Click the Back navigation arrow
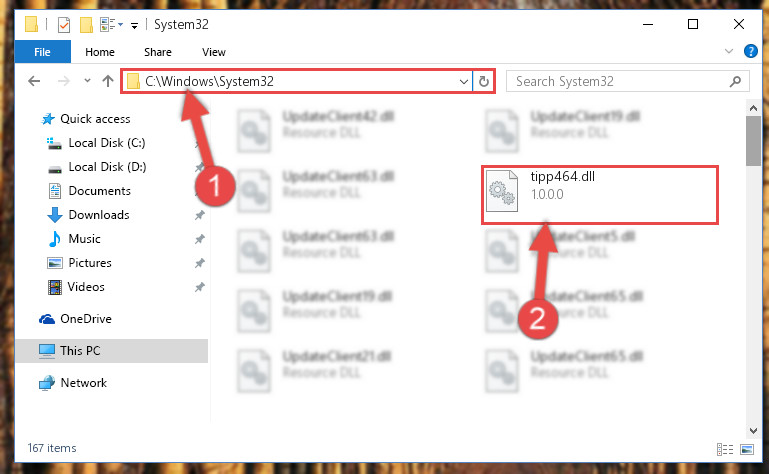This screenshot has height=474, width=769. 34,81
